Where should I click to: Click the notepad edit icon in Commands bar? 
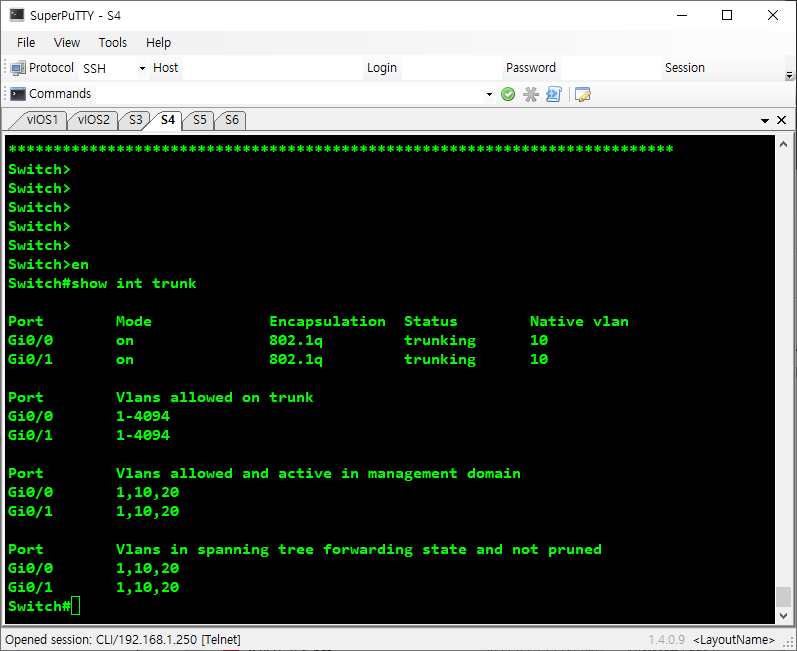(x=583, y=94)
